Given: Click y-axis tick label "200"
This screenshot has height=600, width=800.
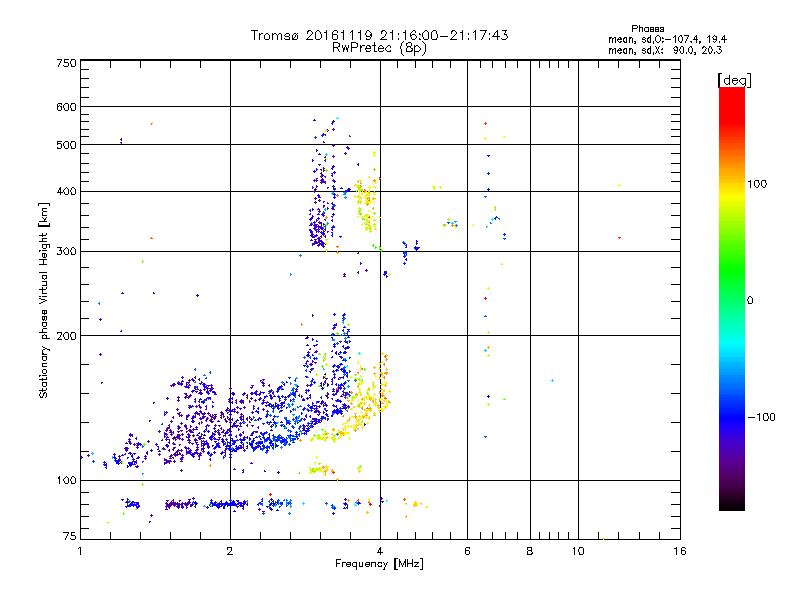Looking at the screenshot, I should click(x=66, y=336).
